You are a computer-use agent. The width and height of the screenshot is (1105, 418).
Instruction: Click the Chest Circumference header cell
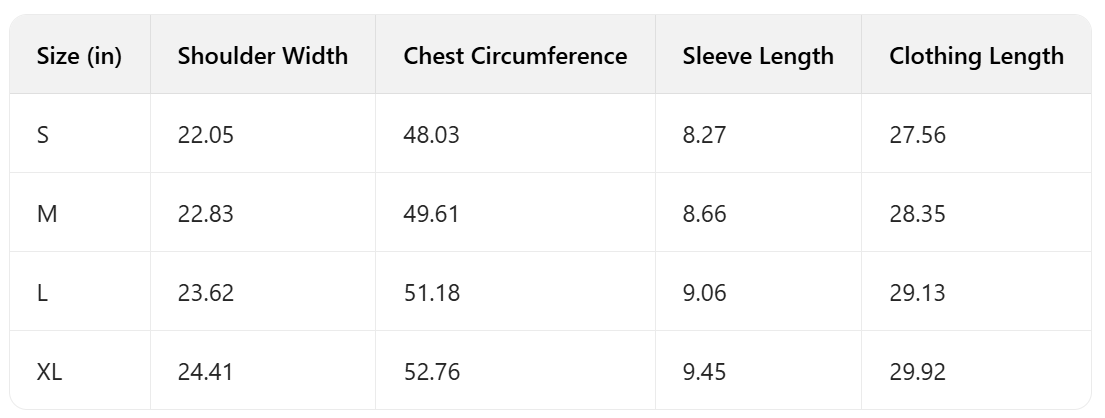click(515, 56)
